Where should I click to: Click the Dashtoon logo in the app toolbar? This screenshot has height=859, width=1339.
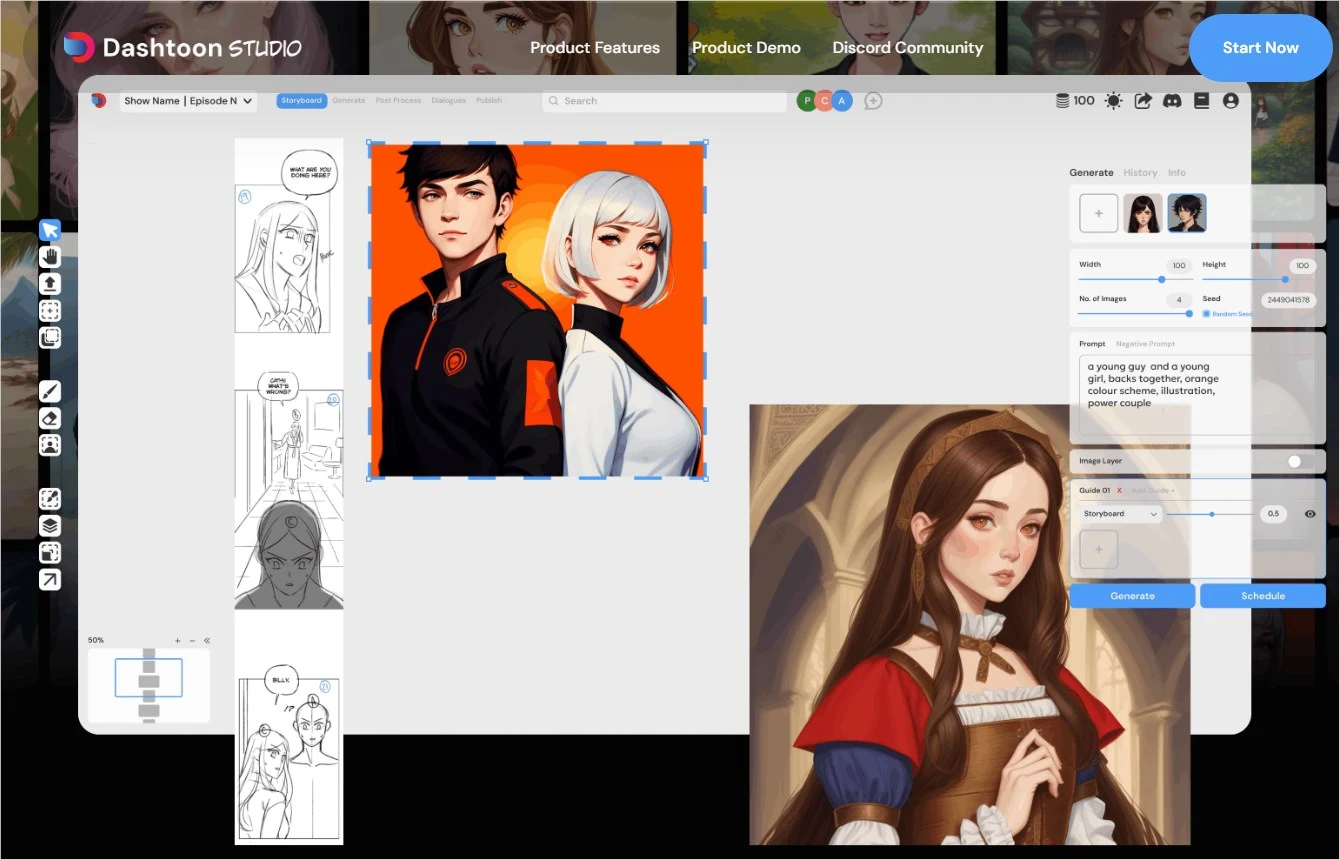(x=98, y=100)
